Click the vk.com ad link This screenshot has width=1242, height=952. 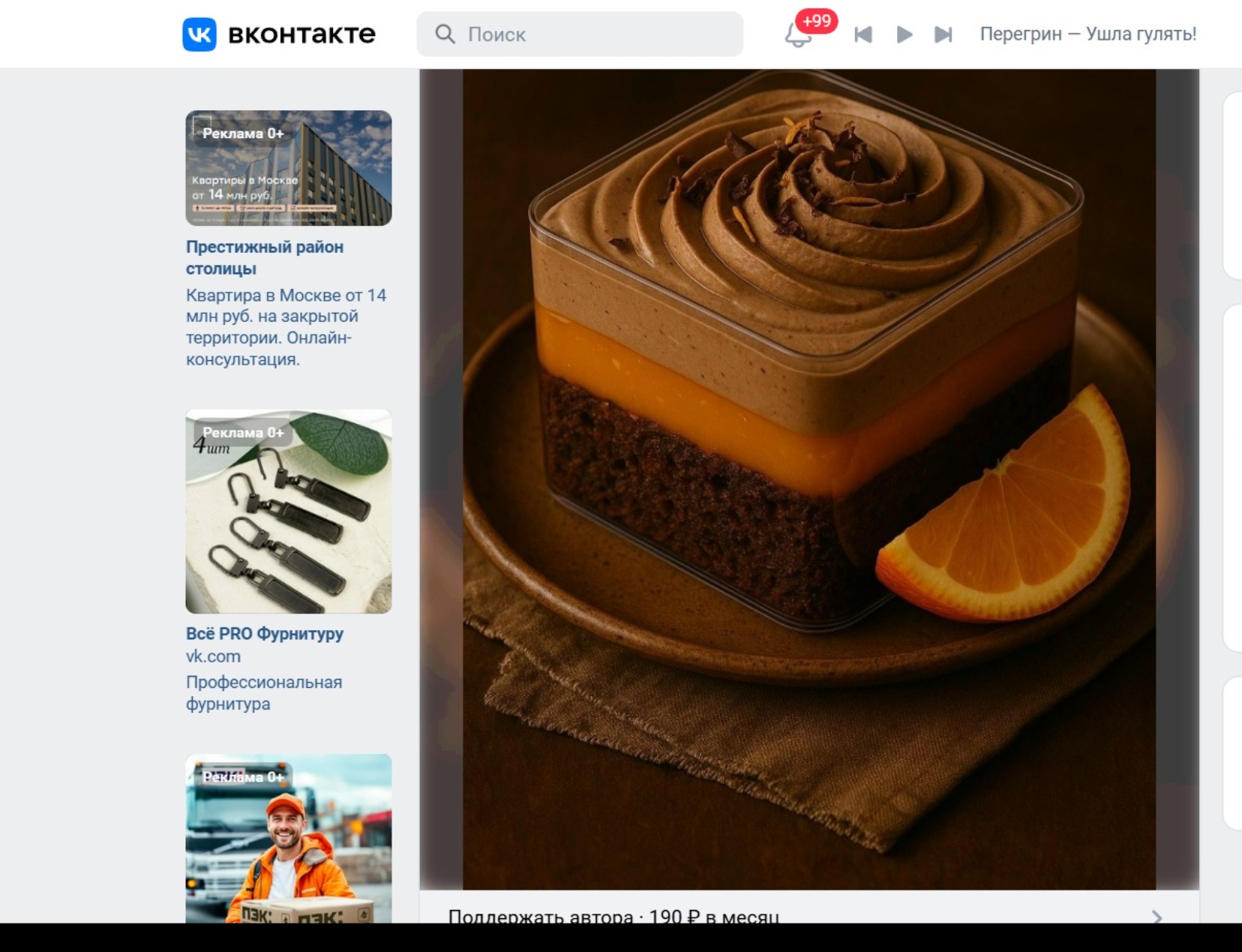click(x=213, y=656)
